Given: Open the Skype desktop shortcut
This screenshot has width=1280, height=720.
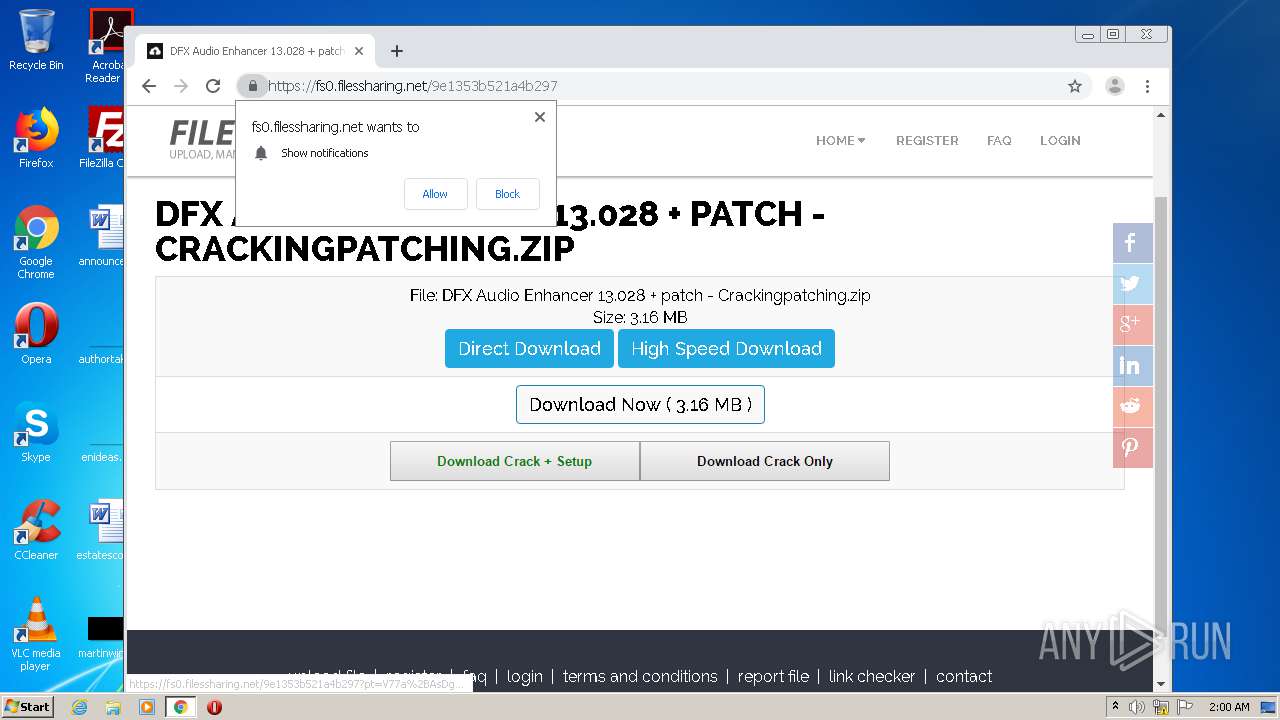Looking at the screenshot, I should click(36, 432).
